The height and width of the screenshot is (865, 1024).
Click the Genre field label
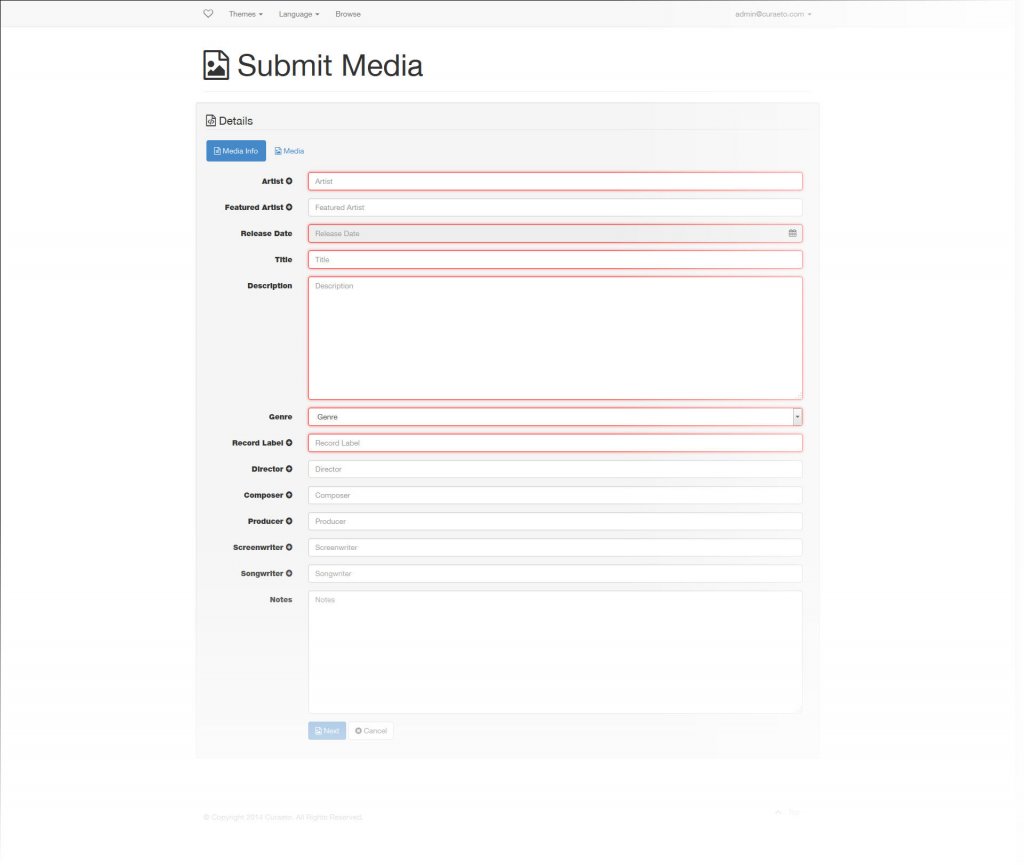point(280,417)
